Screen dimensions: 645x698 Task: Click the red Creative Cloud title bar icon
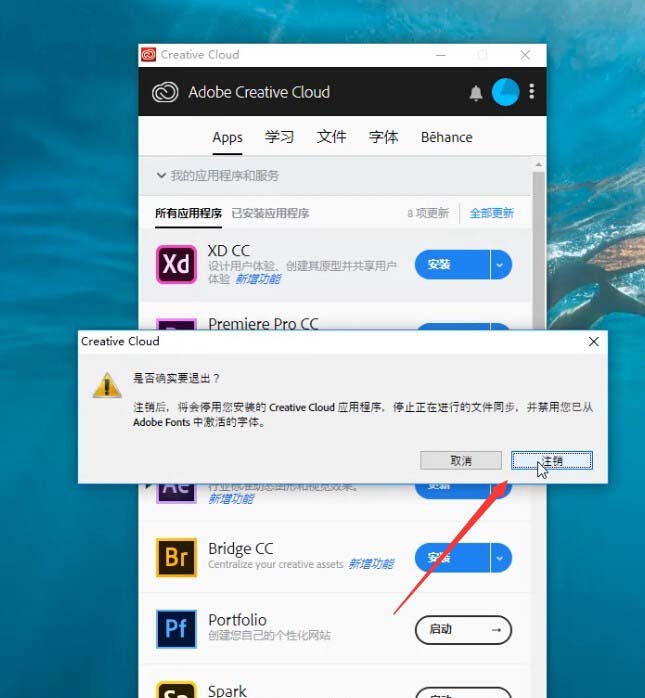click(149, 55)
